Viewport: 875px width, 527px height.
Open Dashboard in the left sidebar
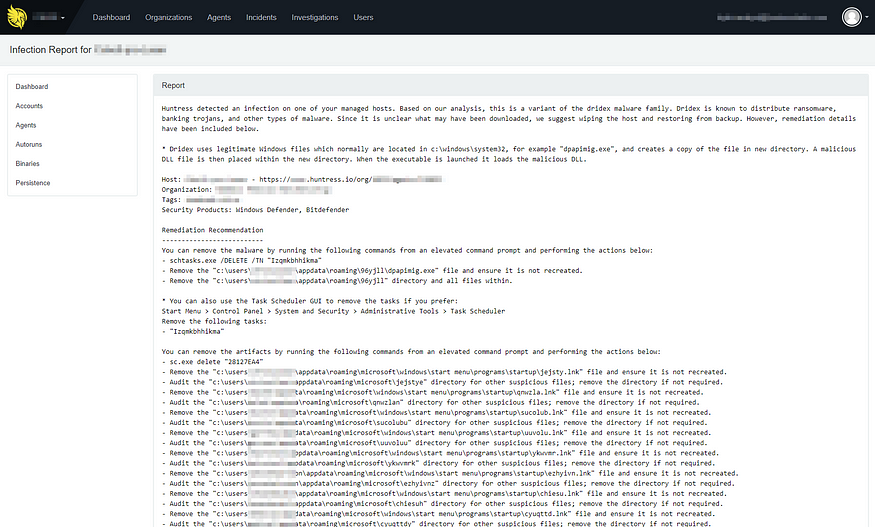pos(32,87)
